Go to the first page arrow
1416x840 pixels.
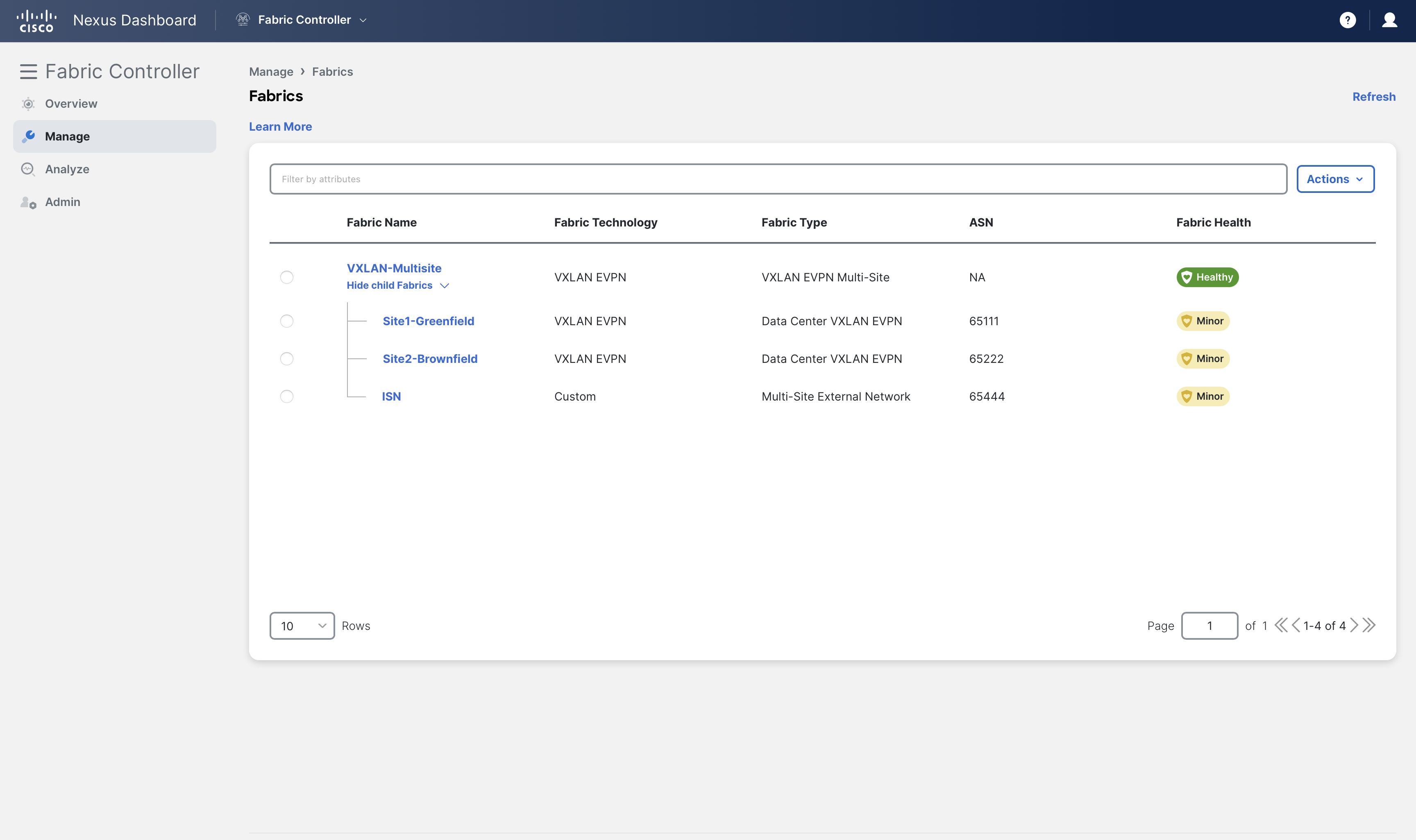click(1281, 625)
